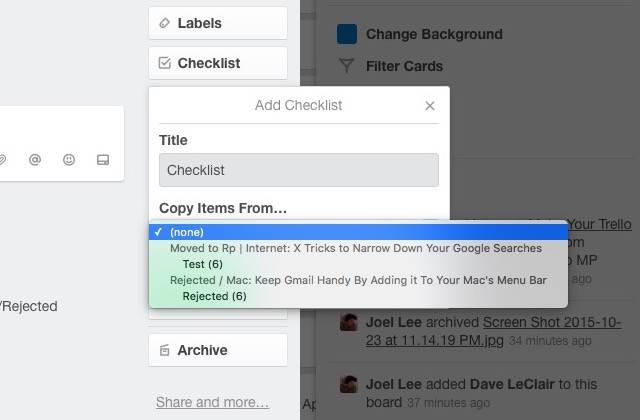Click the Filter Cards funnel icon

pyautogui.click(x=347, y=65)
